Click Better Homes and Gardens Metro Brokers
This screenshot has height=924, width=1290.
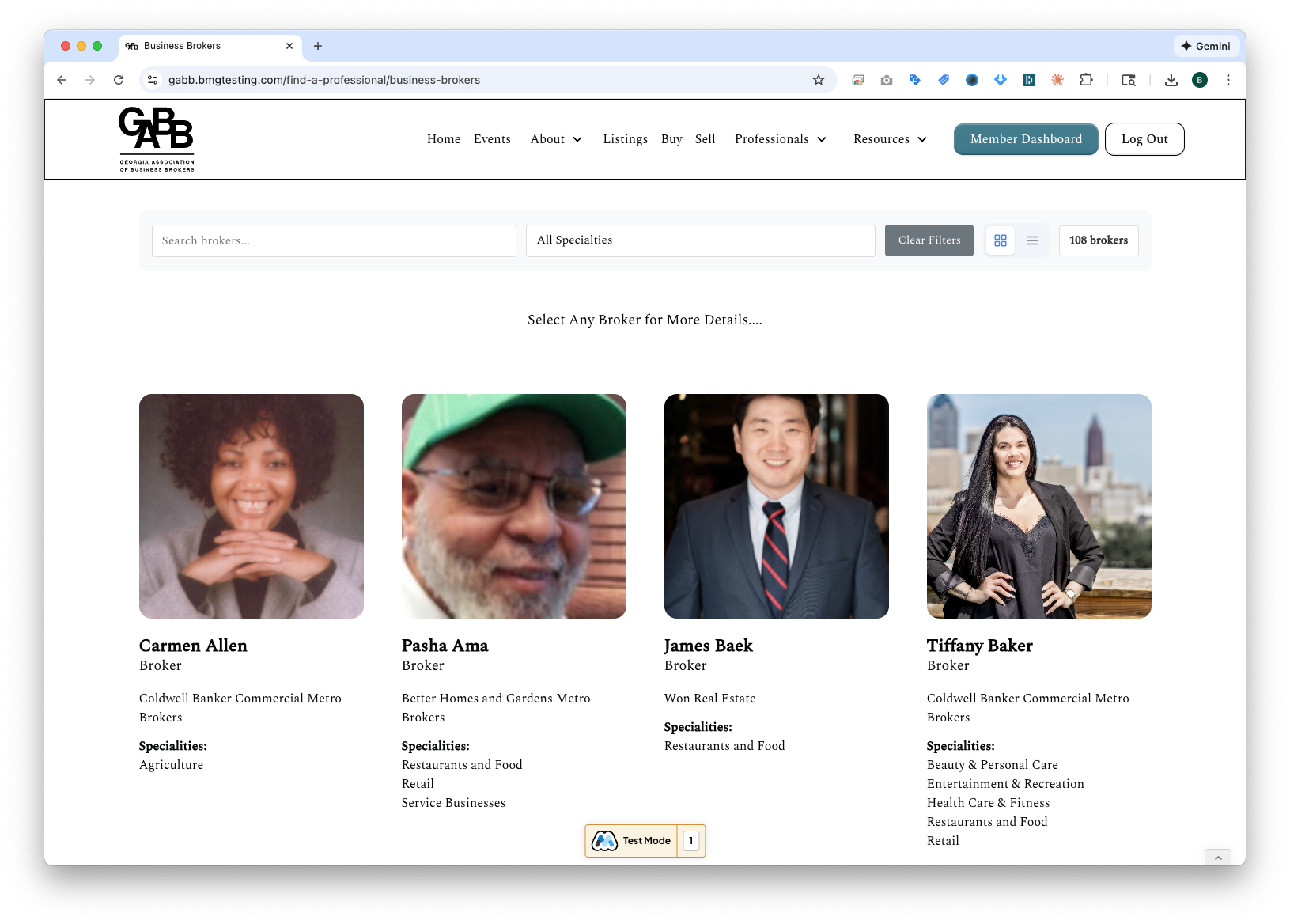(x=496, y=708)
